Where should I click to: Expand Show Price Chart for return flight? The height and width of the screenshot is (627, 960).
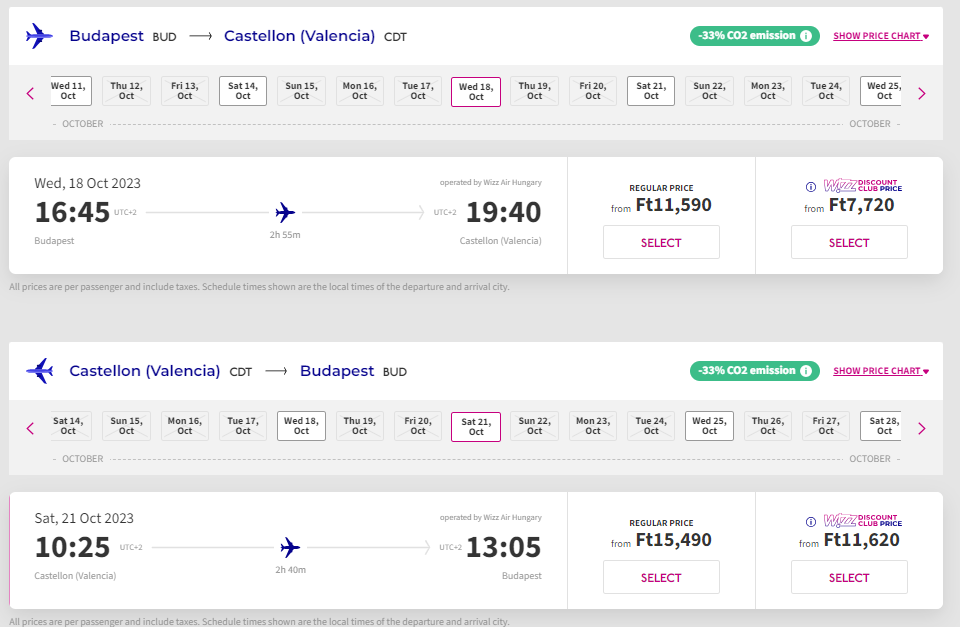pyautogui.click(x=880, y=371)
